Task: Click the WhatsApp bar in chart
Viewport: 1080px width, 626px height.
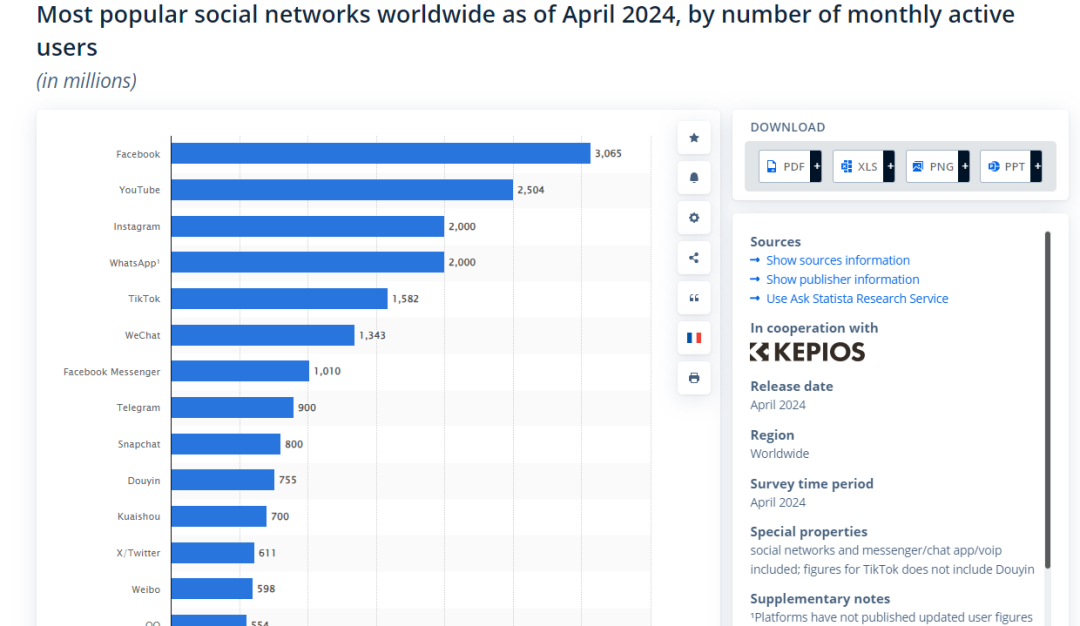Action: (308, 262)
